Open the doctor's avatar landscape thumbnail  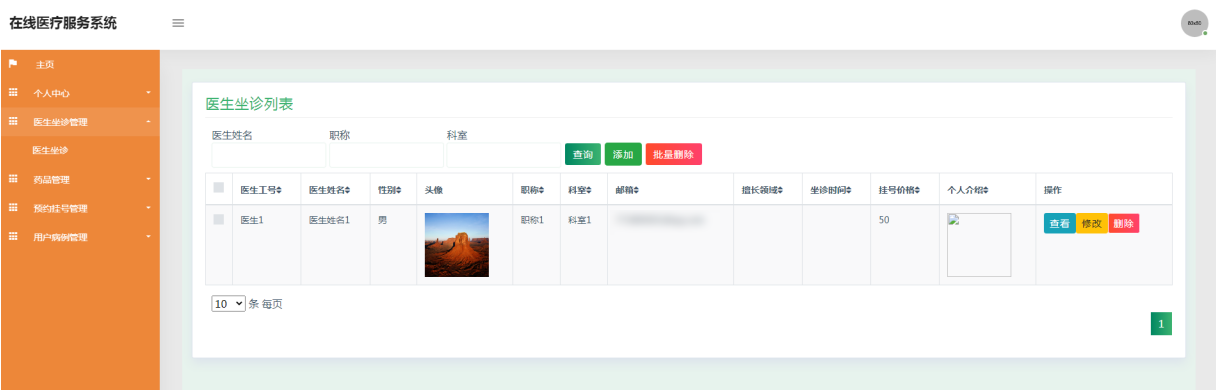tap(457, 244)
